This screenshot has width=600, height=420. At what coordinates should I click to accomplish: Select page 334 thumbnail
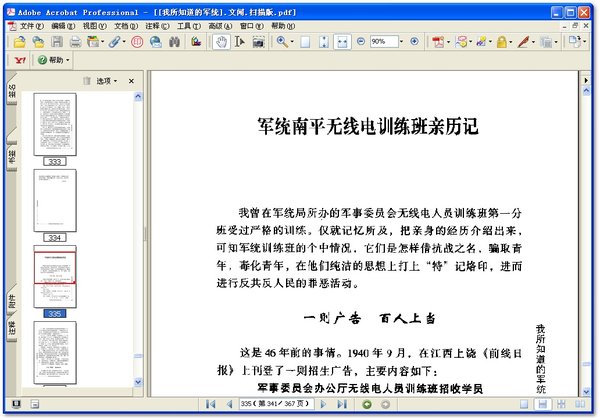(x=55, y=200)
